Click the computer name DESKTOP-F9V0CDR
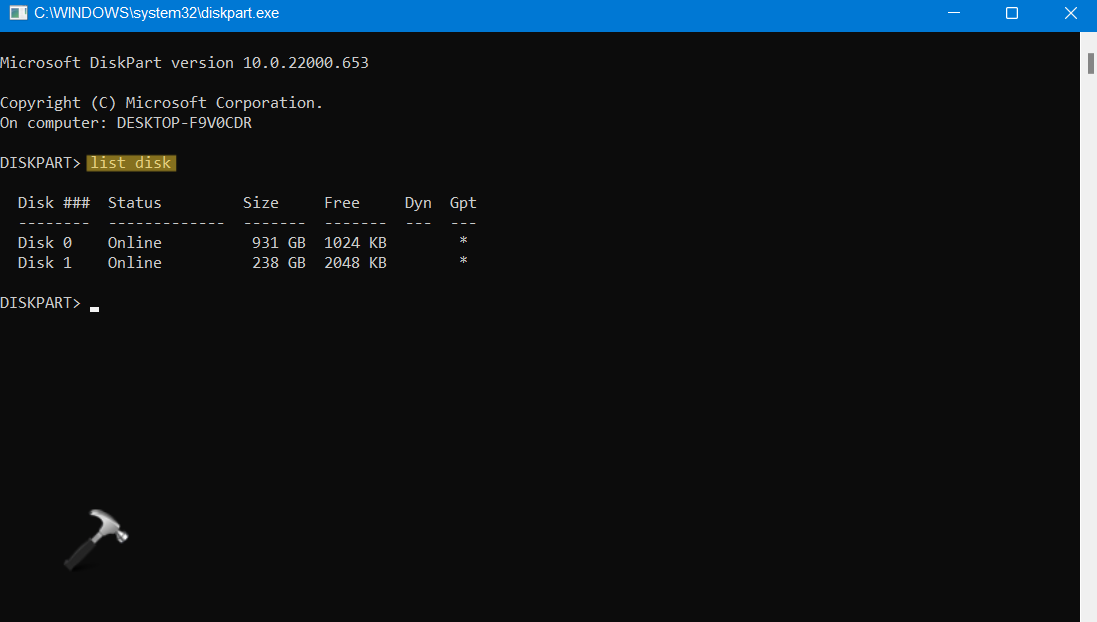 pos(184,123)
